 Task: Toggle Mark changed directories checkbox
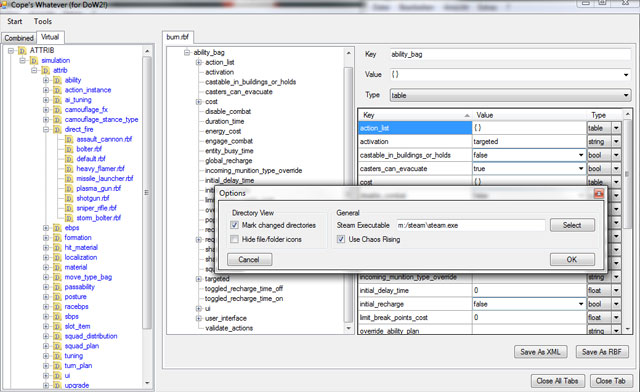point(234,225)
